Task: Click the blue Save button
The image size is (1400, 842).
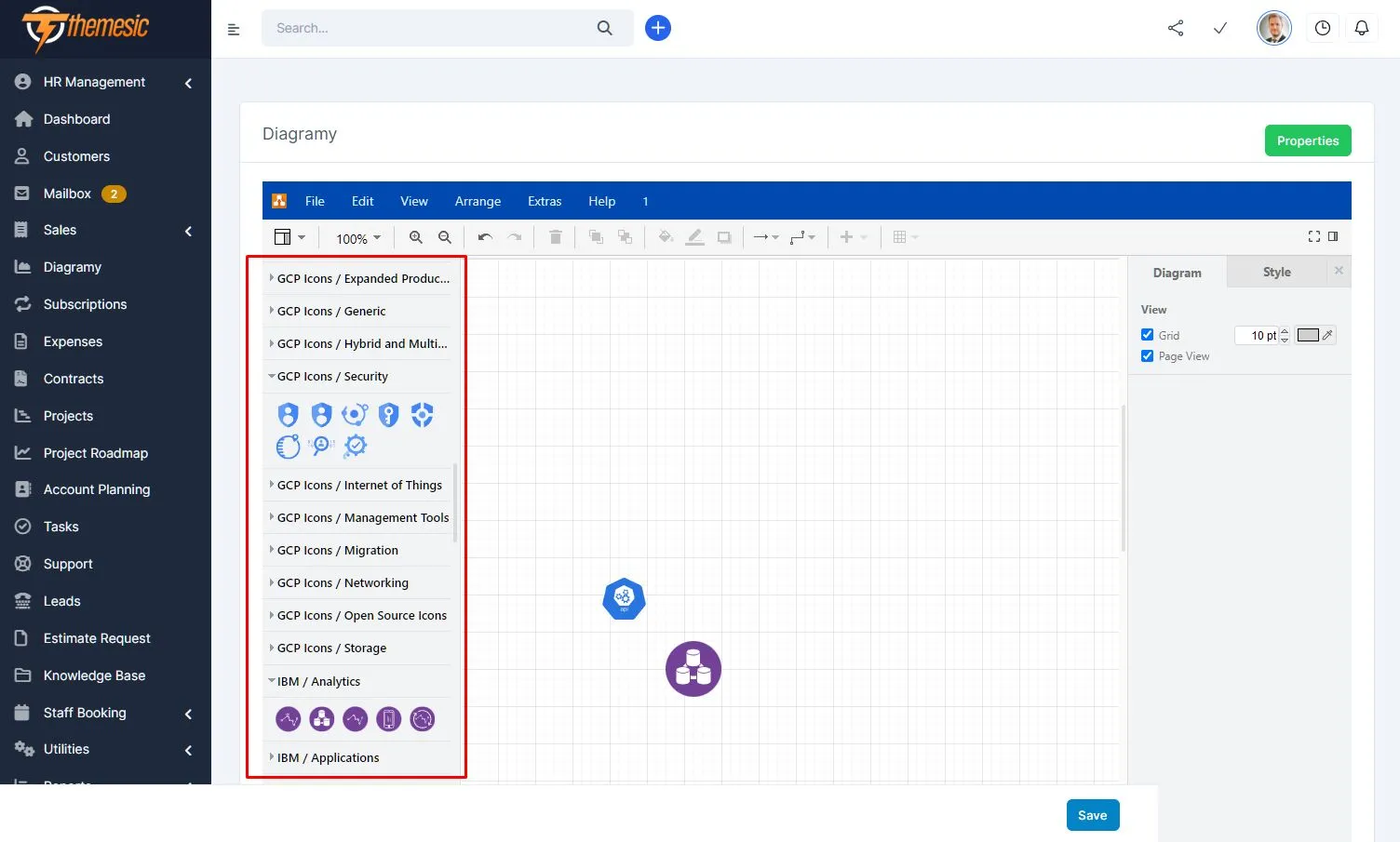Action: (1092, 815)
